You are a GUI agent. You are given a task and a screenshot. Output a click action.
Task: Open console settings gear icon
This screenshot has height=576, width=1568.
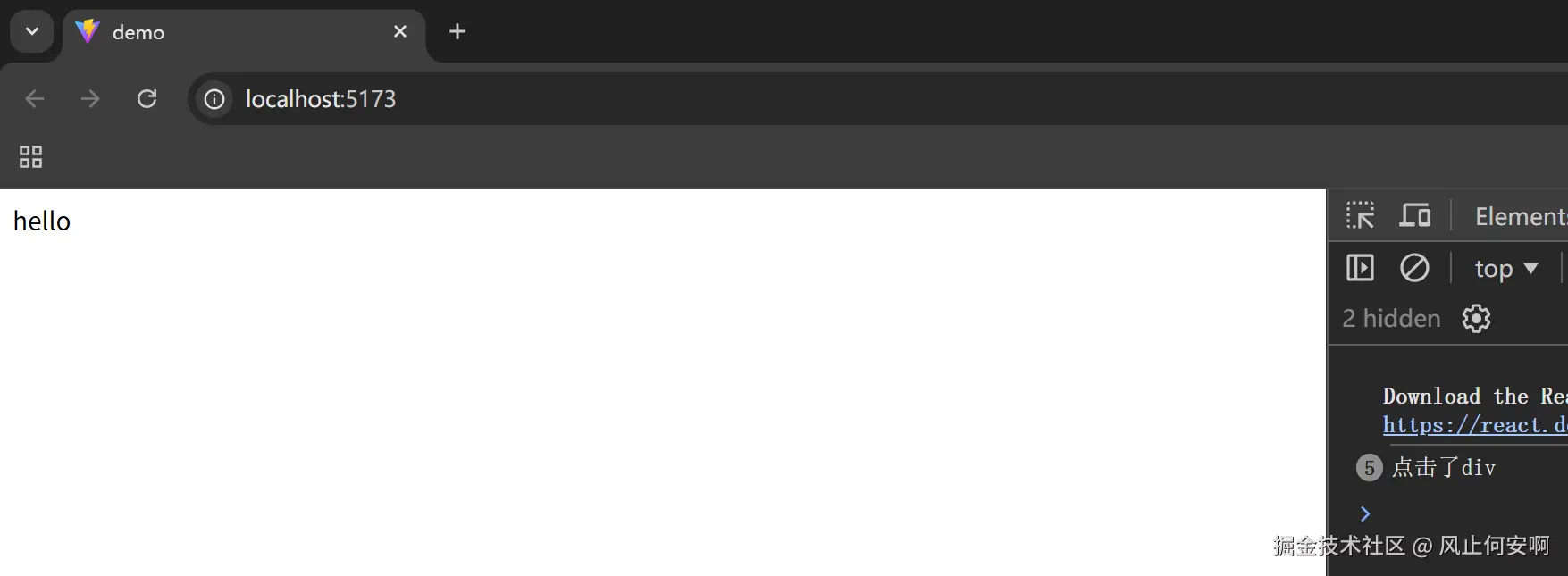pos(1476,319)
